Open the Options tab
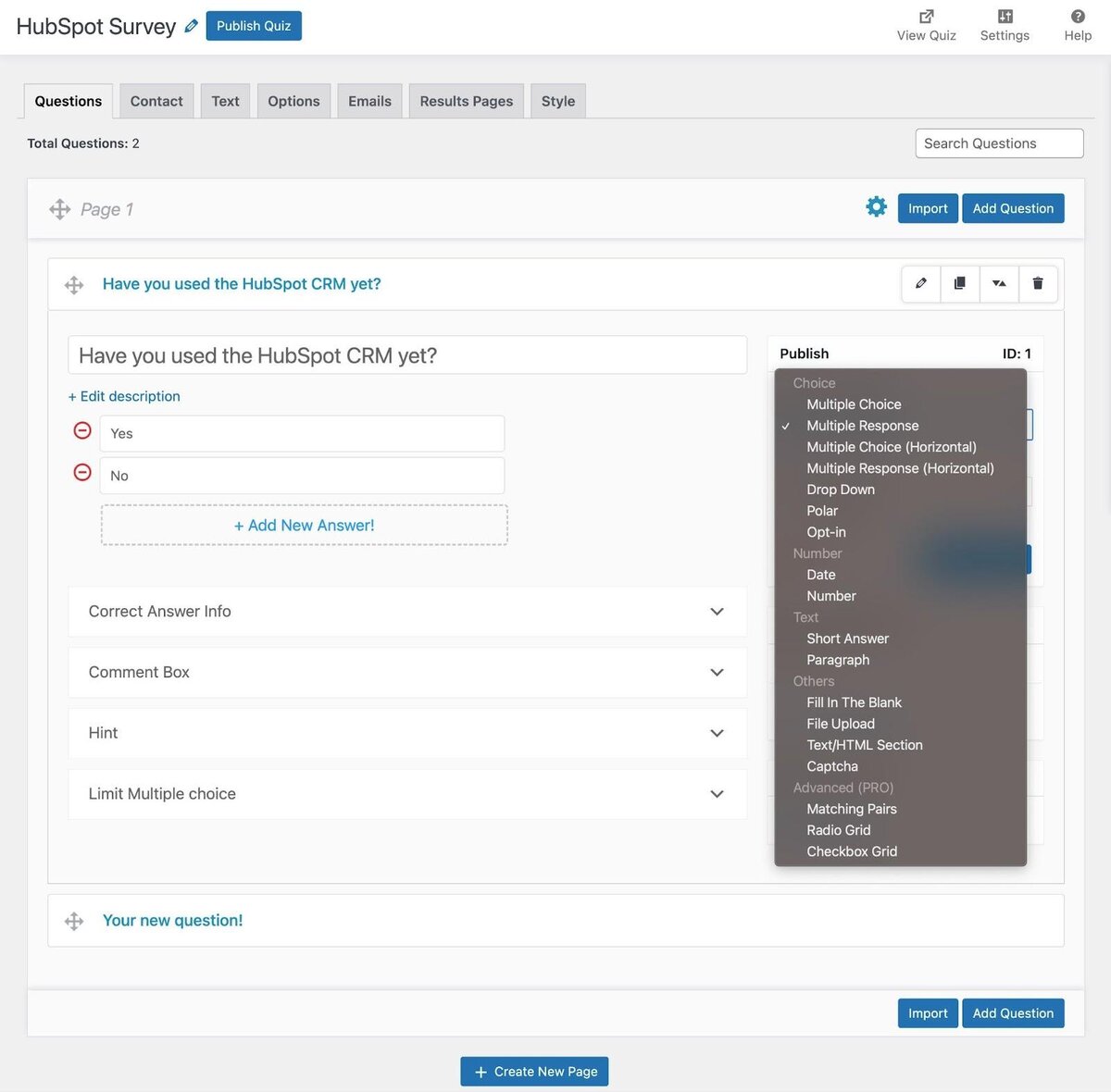This screenshot has height=1092, width=1111. pos(293,101)
